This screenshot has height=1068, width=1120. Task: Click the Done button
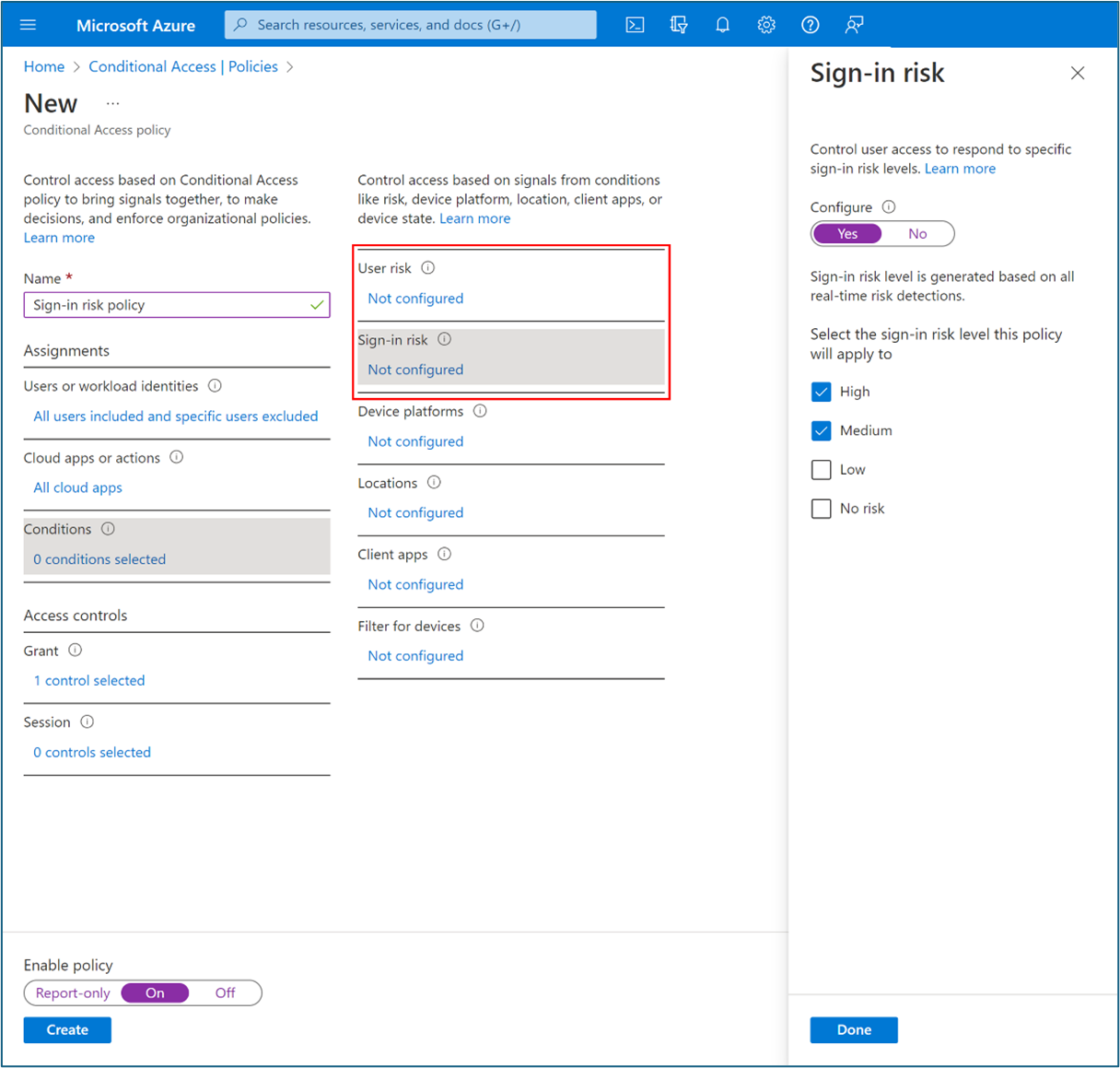[854, 1030]
